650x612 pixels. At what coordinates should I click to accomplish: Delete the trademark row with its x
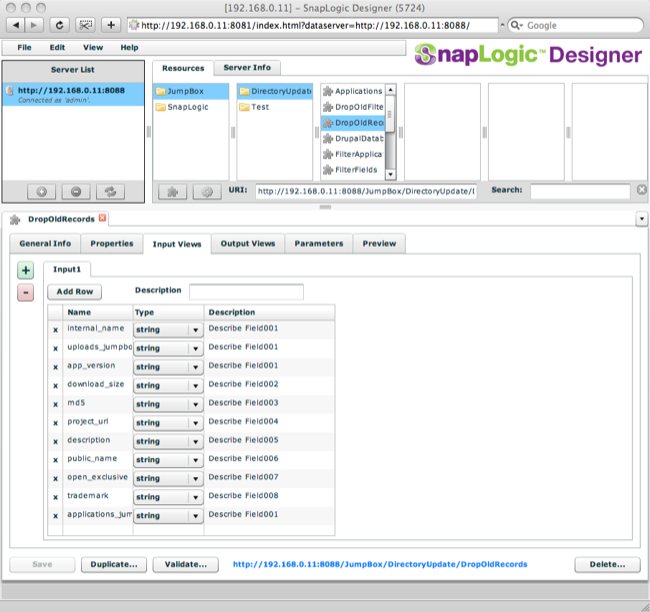pos(55,497)
